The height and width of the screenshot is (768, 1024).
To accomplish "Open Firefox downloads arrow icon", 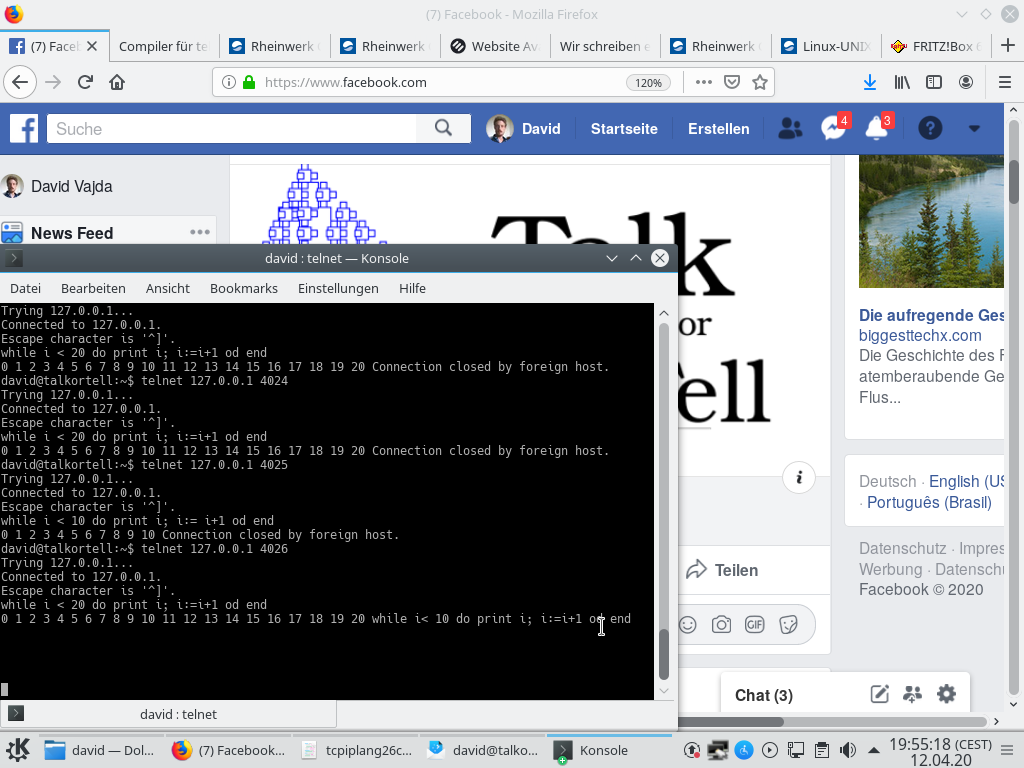I will [x=870, y=82].
